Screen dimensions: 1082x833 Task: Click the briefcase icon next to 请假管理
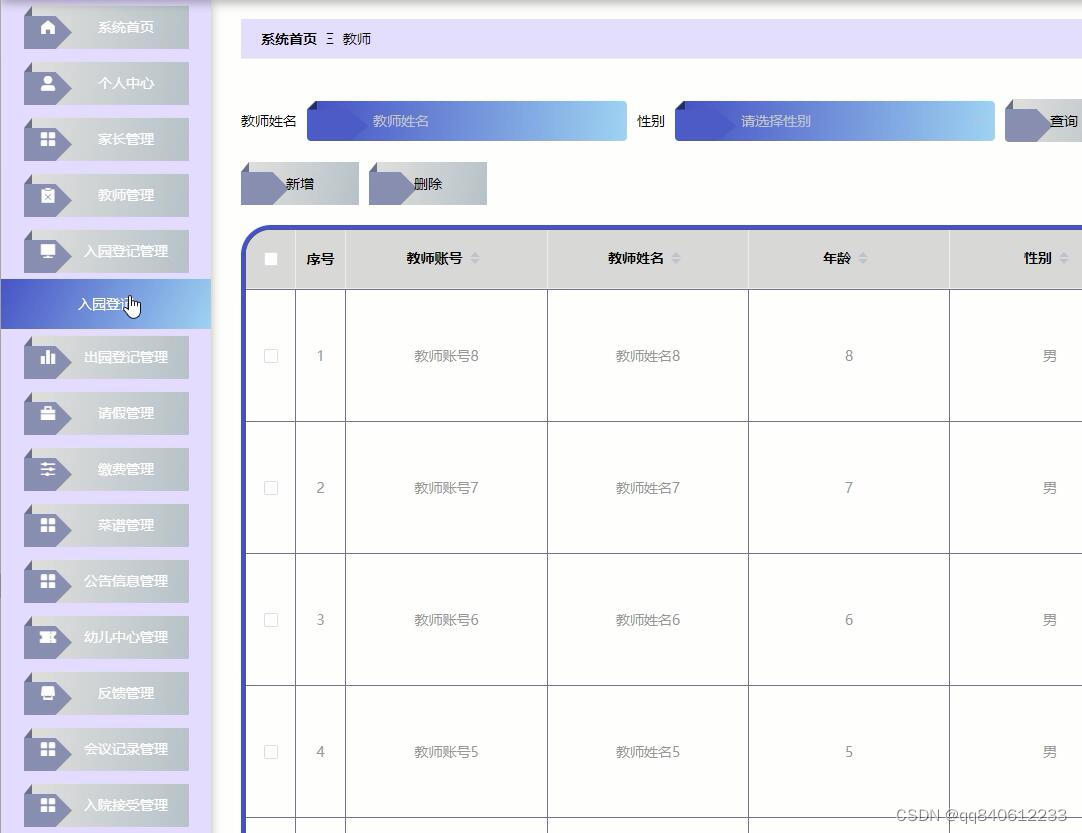pos(48,413)
